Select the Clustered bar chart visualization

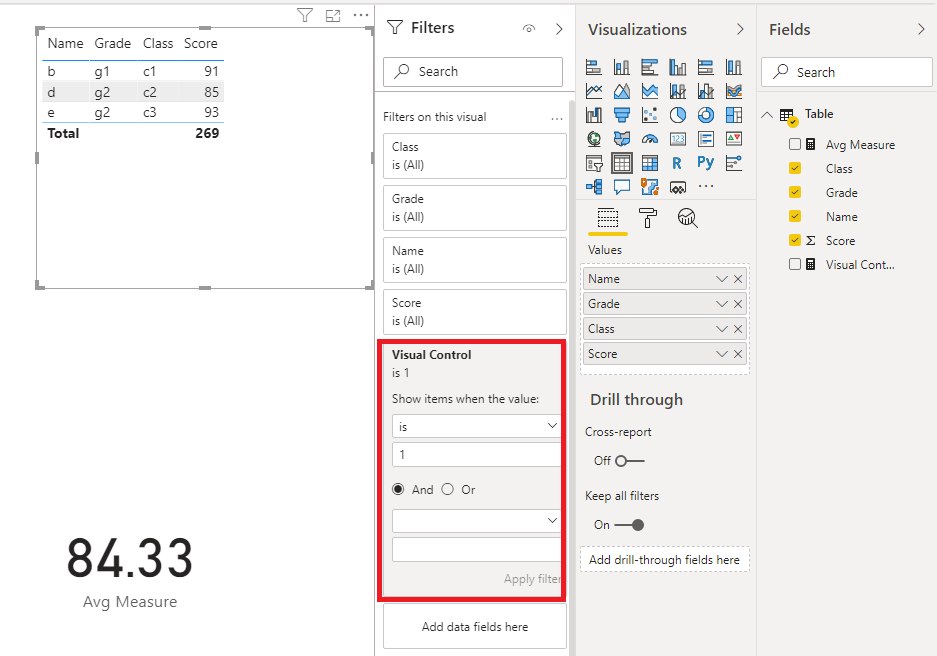(x=650, y=68)
